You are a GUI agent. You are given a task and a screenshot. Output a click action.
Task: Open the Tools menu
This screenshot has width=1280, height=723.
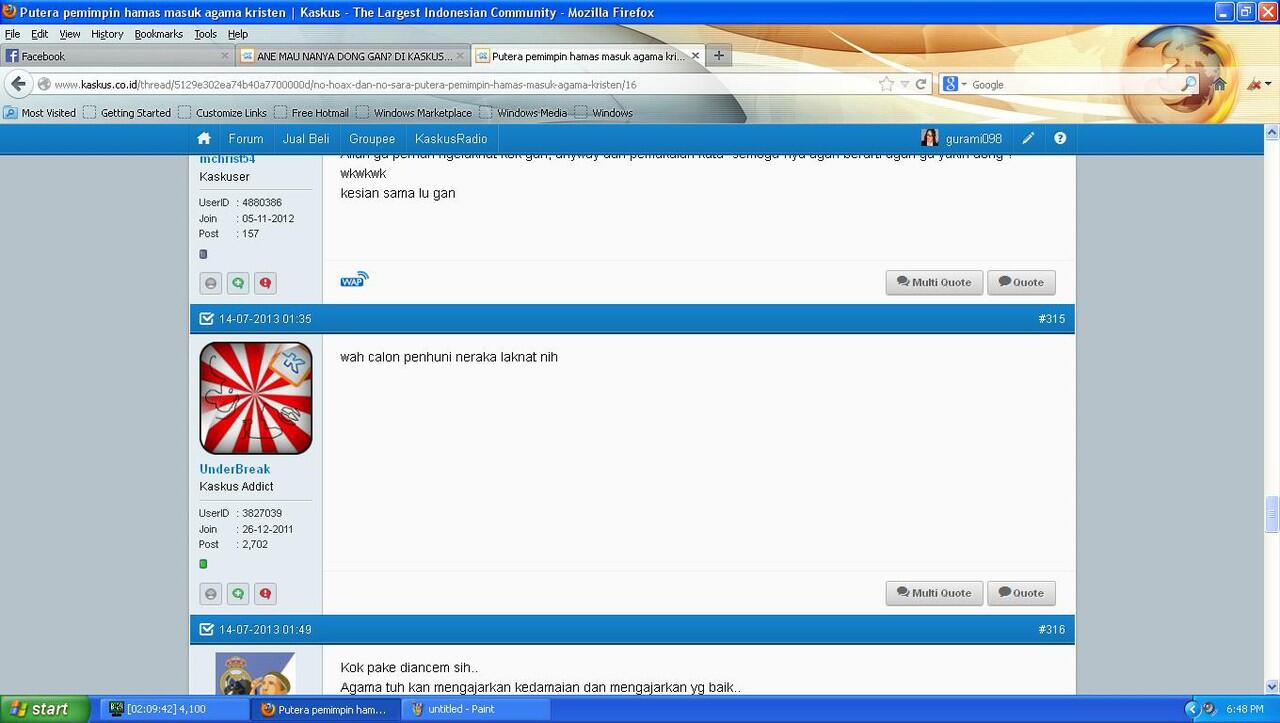(x=205, y=34)
